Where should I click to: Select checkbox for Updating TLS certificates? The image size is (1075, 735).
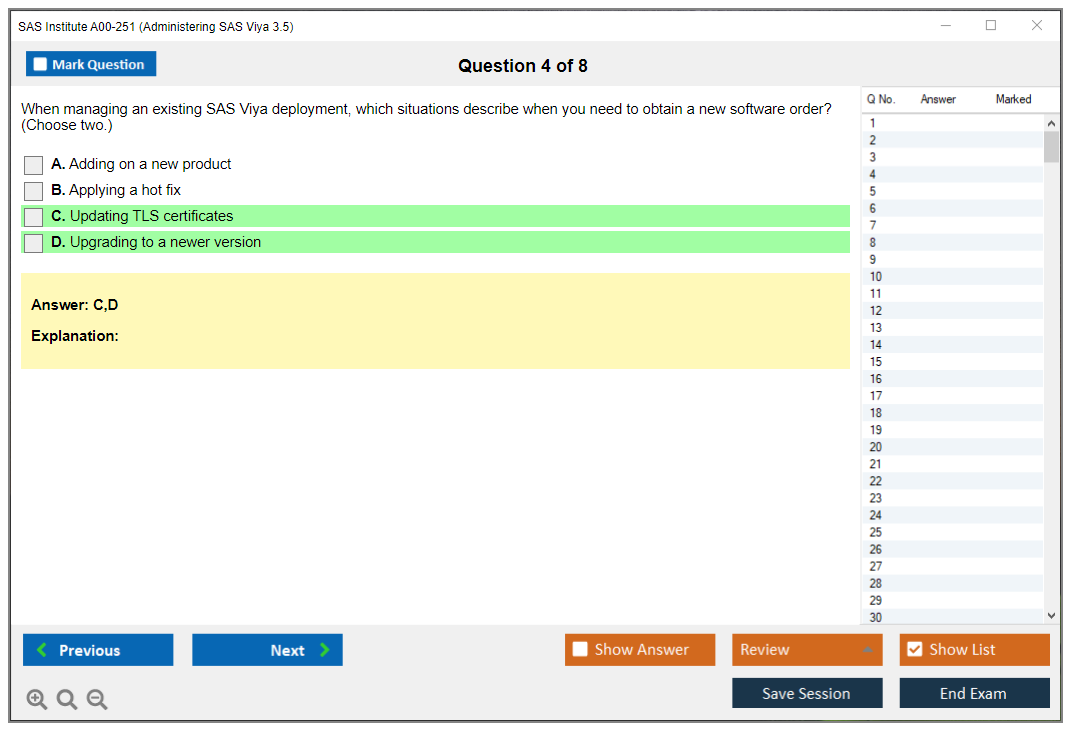click(33, 217)
